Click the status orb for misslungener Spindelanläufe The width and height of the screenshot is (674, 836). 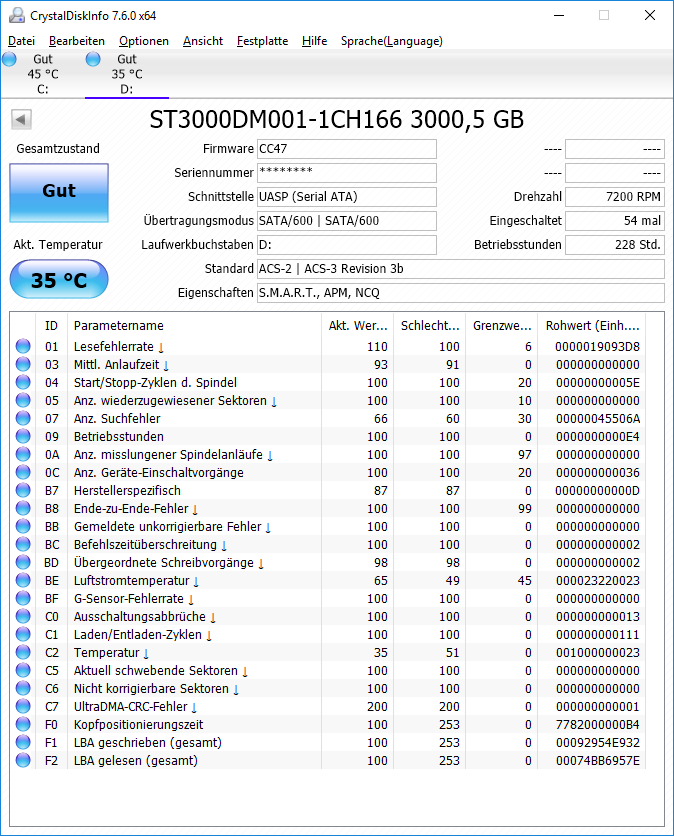pyautogui.click(x=23, y=454)
